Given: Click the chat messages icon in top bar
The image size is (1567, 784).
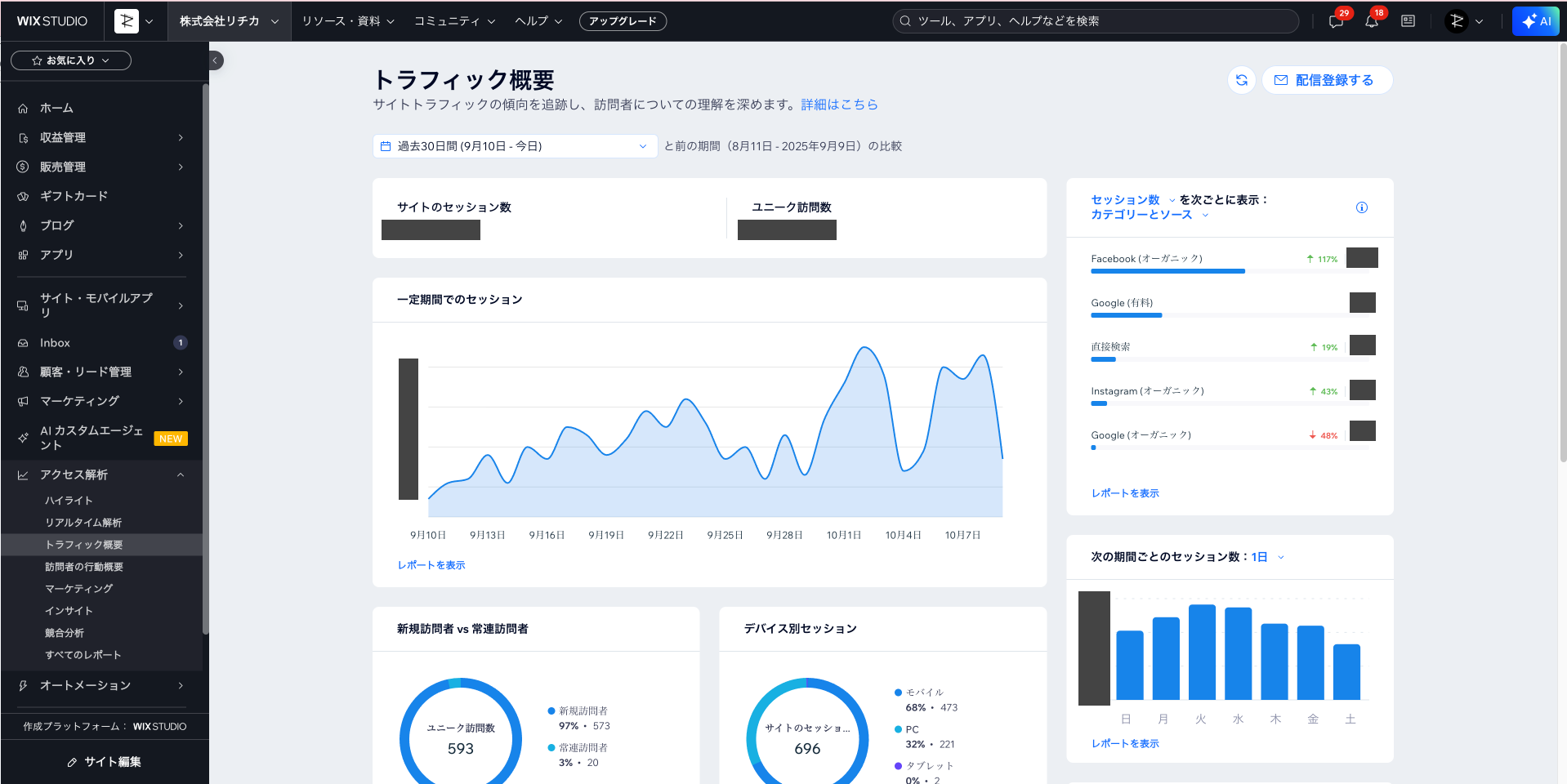Looking at the screenshot, I should tap(1336, 22).
